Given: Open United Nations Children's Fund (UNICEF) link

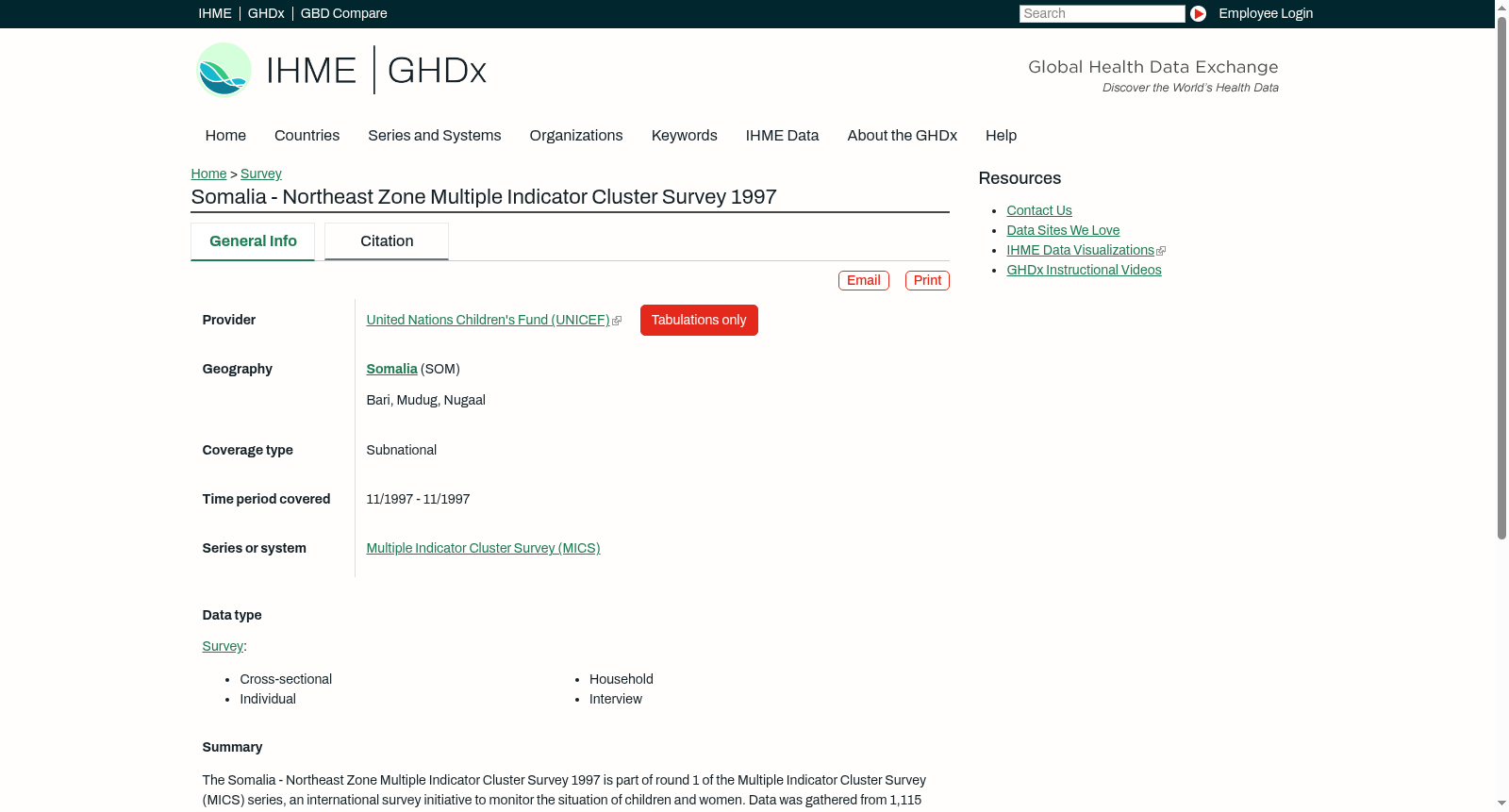Looking at the screenshot, I should point(488,320).
